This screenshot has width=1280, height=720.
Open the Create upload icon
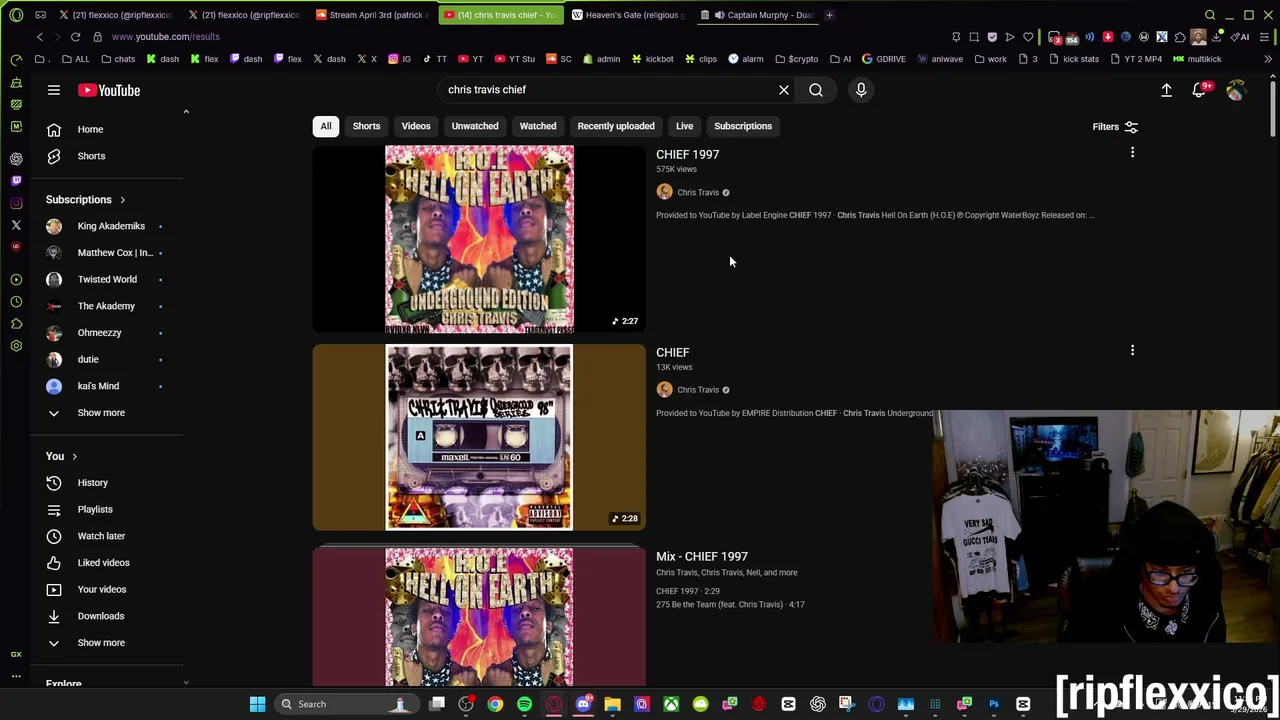pos(1166,90)
